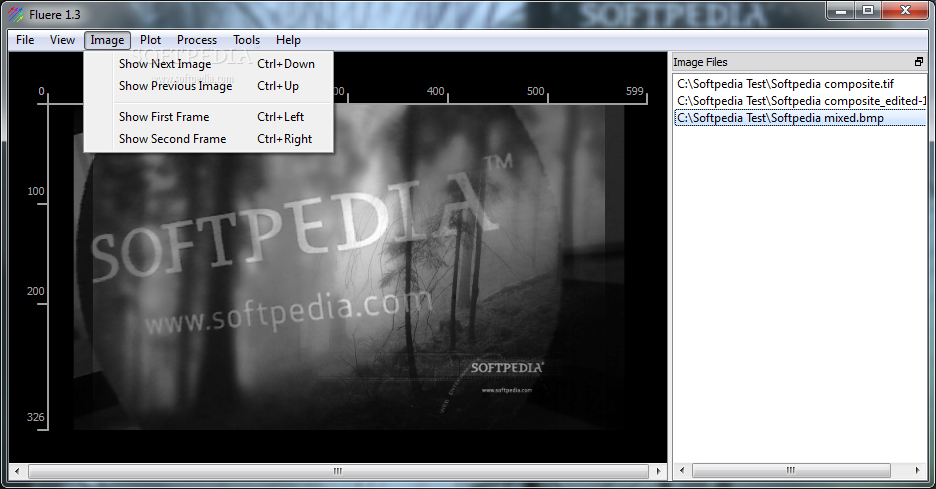Select Softpedia composite.tif in Image Files
The width and height of the screenshot is (936, 489).
click(800, 84)
